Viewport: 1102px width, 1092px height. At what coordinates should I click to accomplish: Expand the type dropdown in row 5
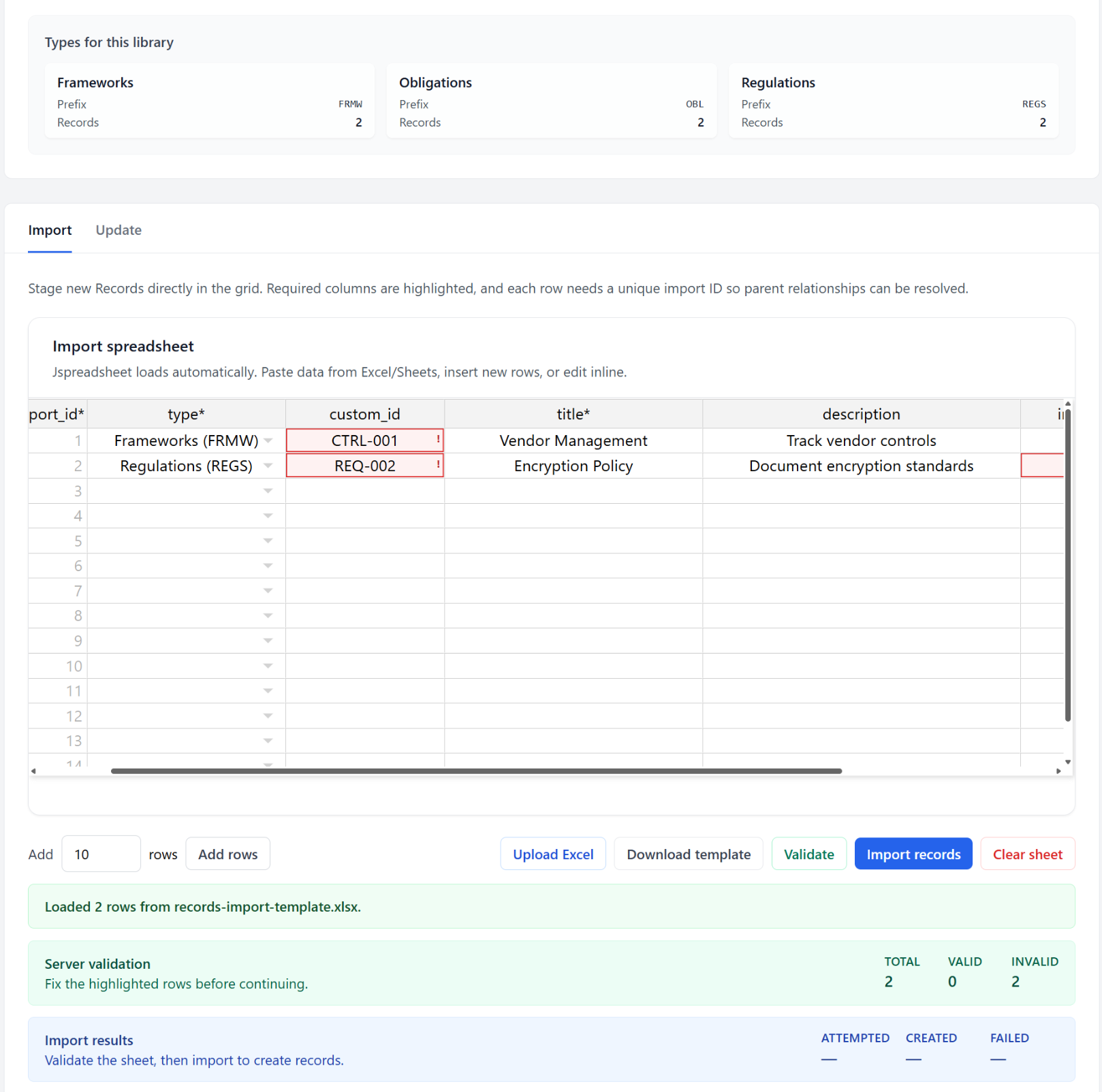click(268, 541)
